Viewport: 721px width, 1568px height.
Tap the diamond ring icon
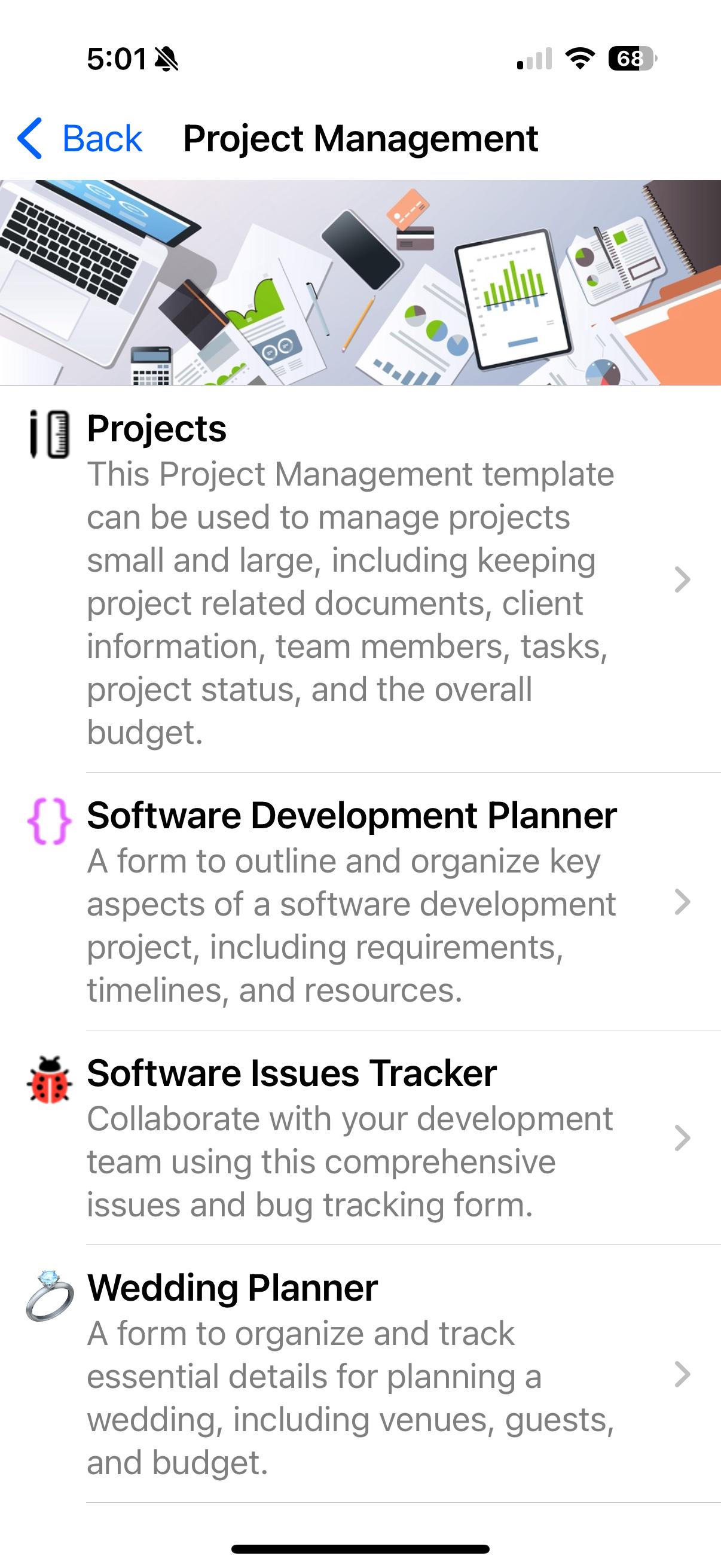tap(49, 1296)
